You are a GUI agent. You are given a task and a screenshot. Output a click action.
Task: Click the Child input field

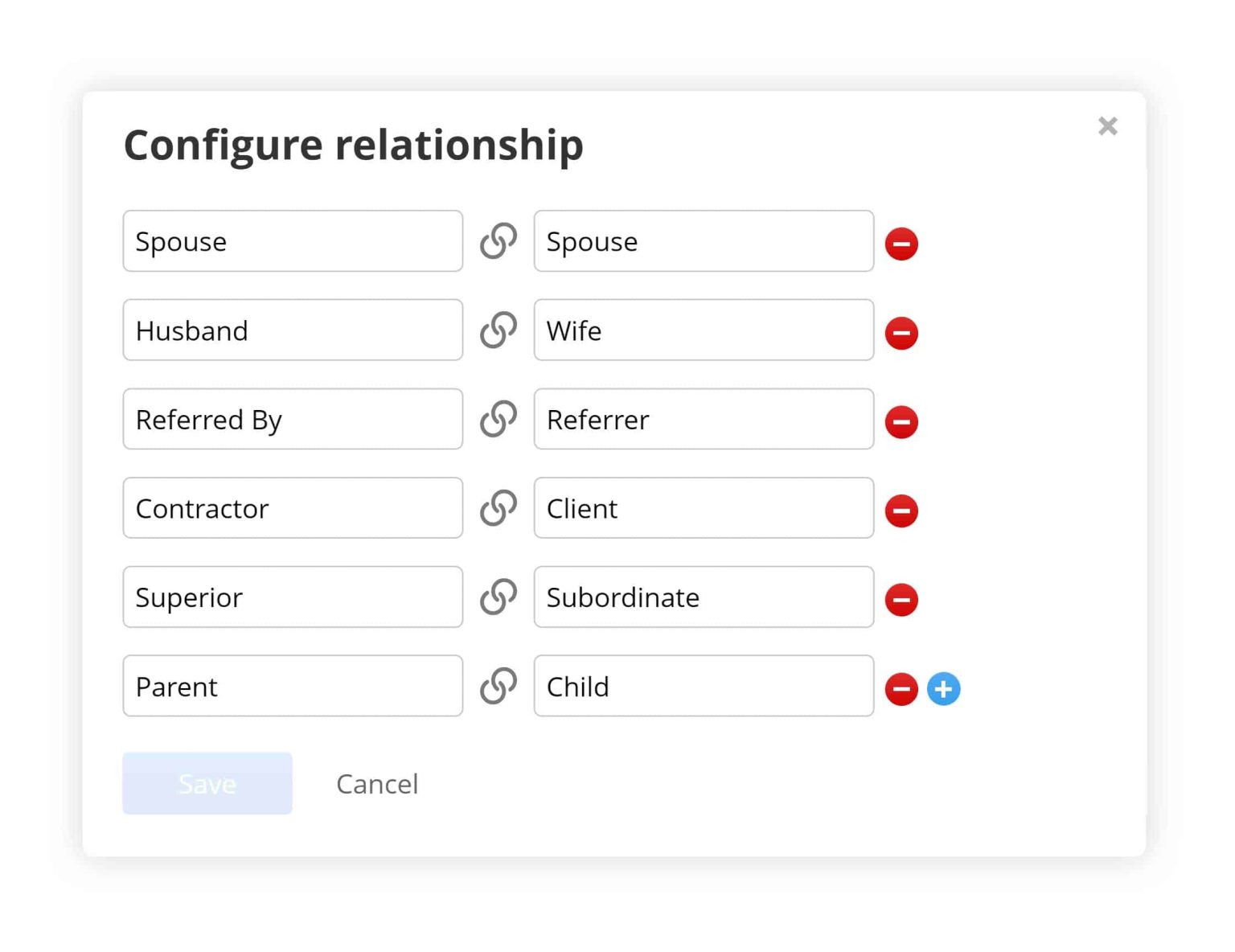pyautogui.click(x=704, y=687)
